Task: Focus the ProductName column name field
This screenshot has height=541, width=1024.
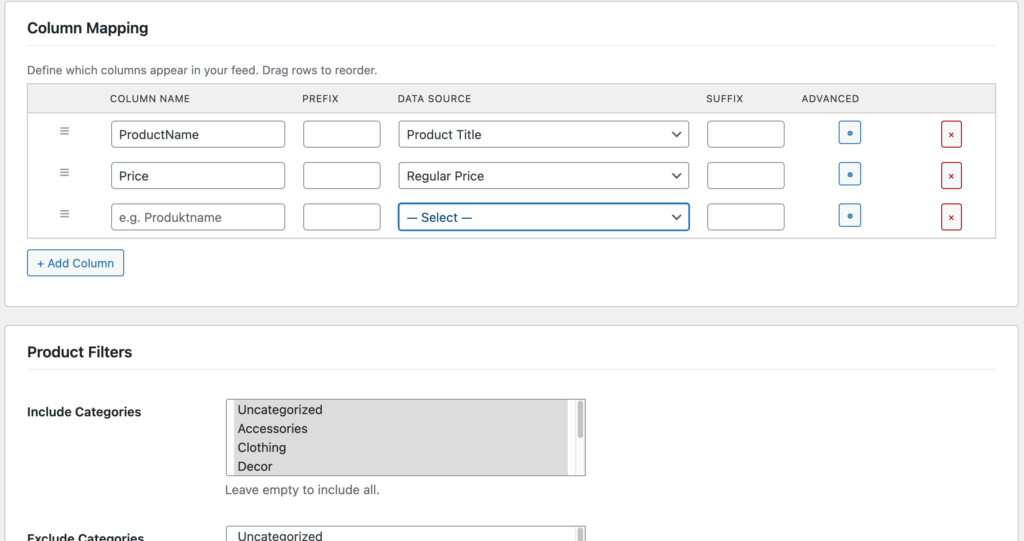Action: click(x=198, y=135)
